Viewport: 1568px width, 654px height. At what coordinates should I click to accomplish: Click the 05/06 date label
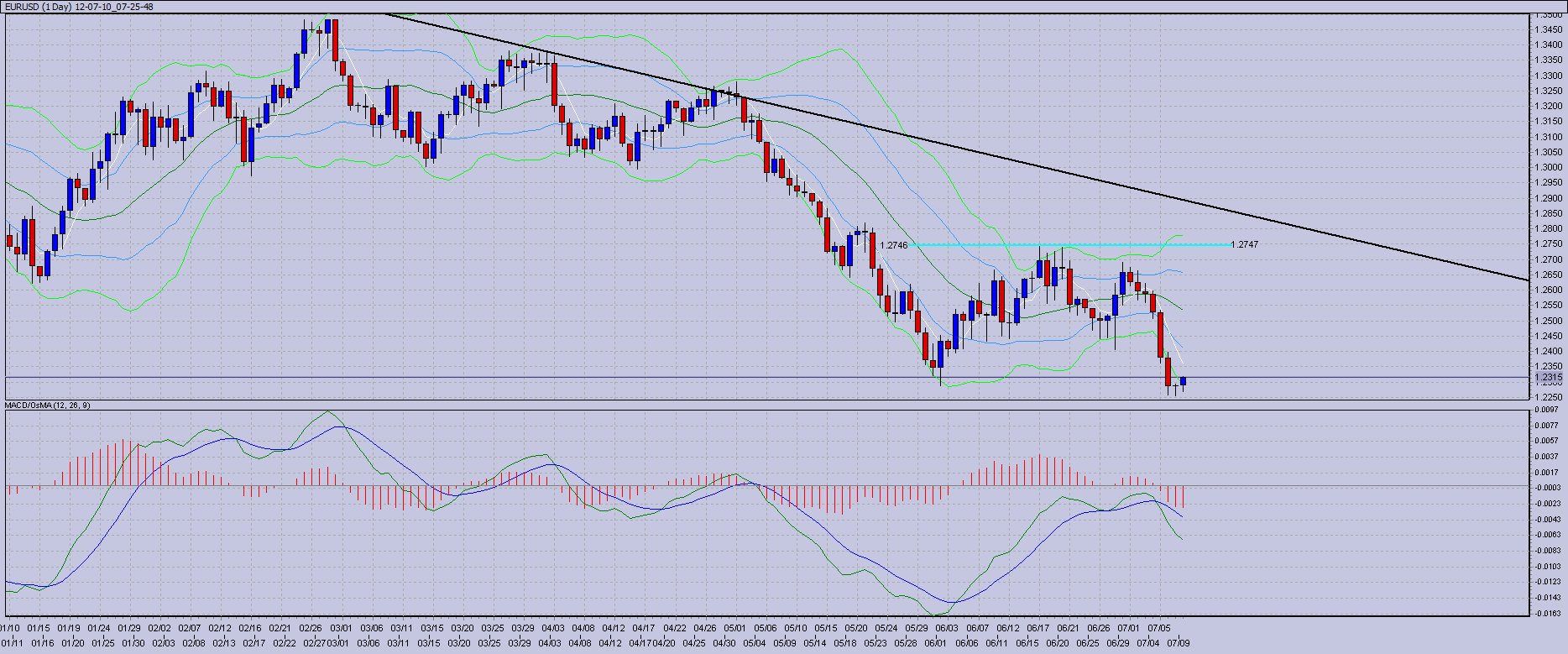tap(766, 628)
